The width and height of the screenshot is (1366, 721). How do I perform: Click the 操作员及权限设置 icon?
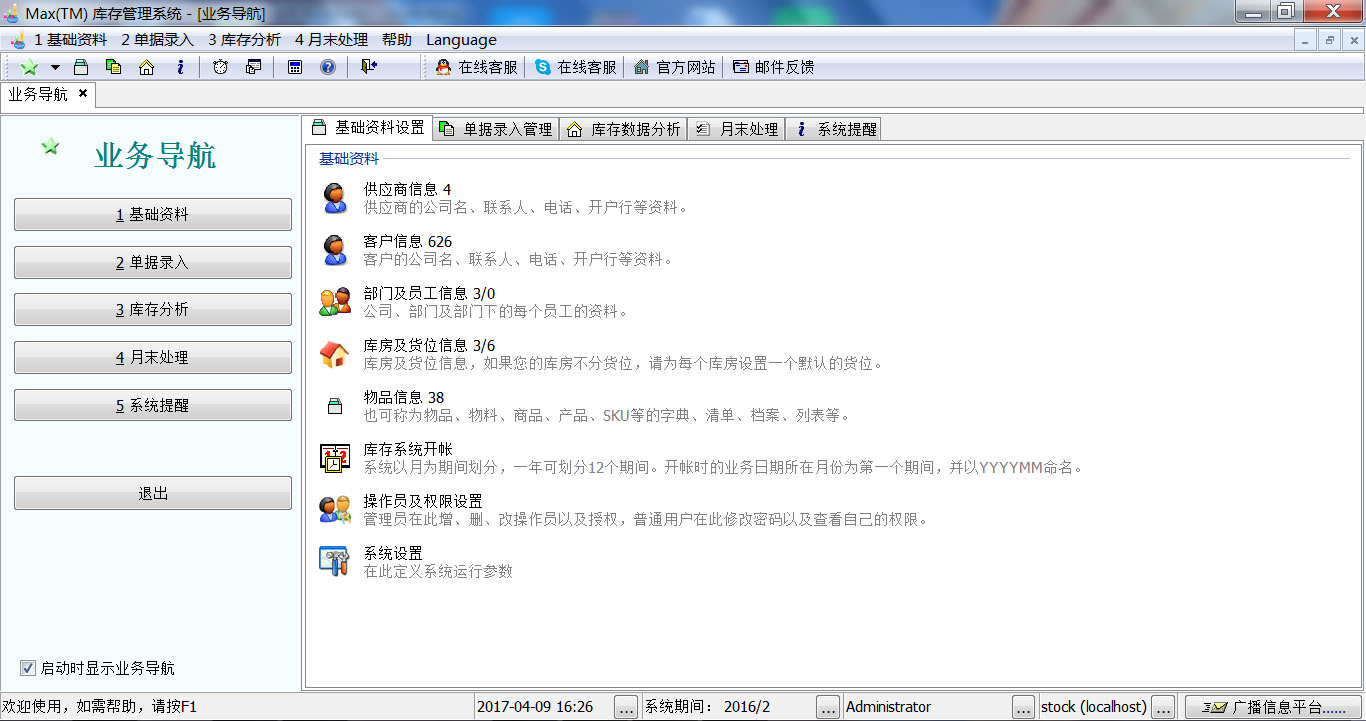[335, 510]
